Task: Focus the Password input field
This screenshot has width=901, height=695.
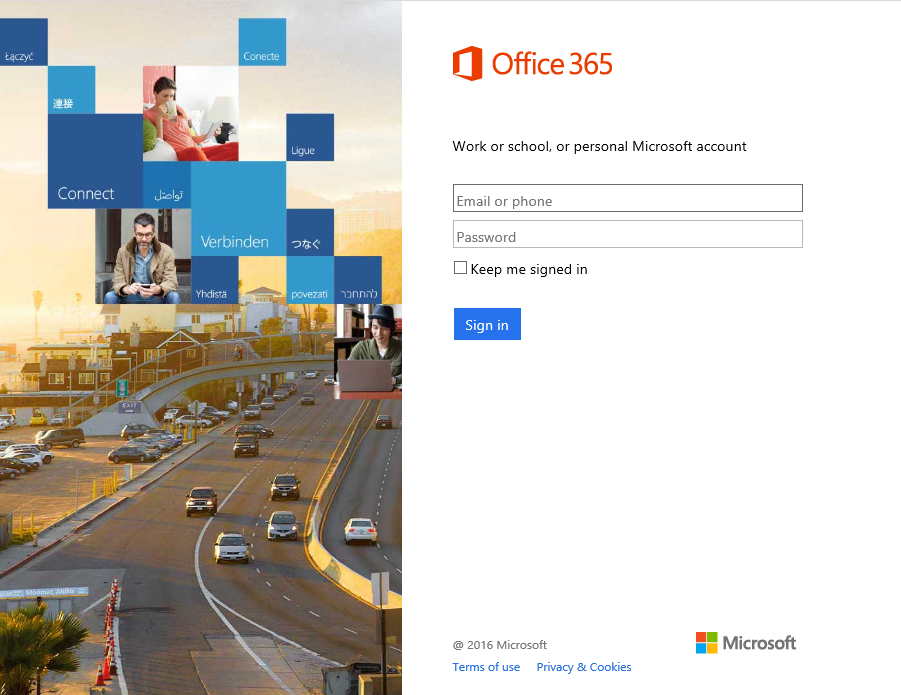Action: (627, 234)
